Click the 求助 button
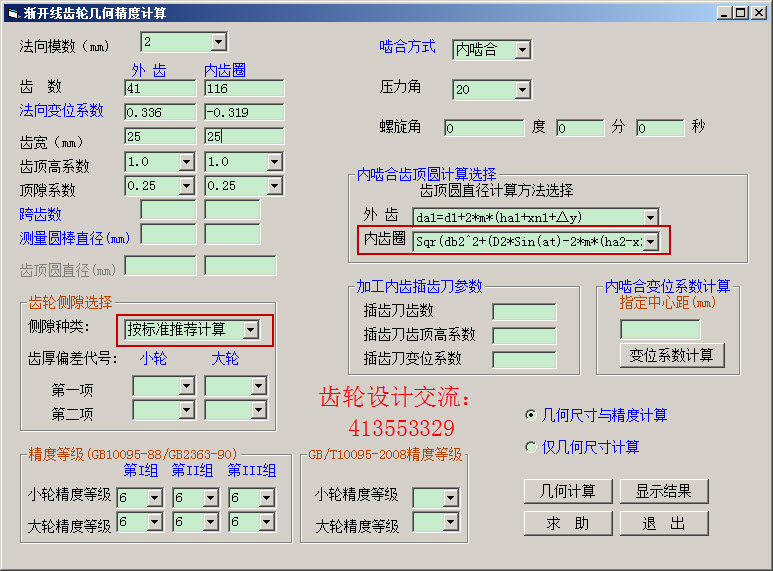This screenshot has width=773, height=571. [x=568, y=523]
